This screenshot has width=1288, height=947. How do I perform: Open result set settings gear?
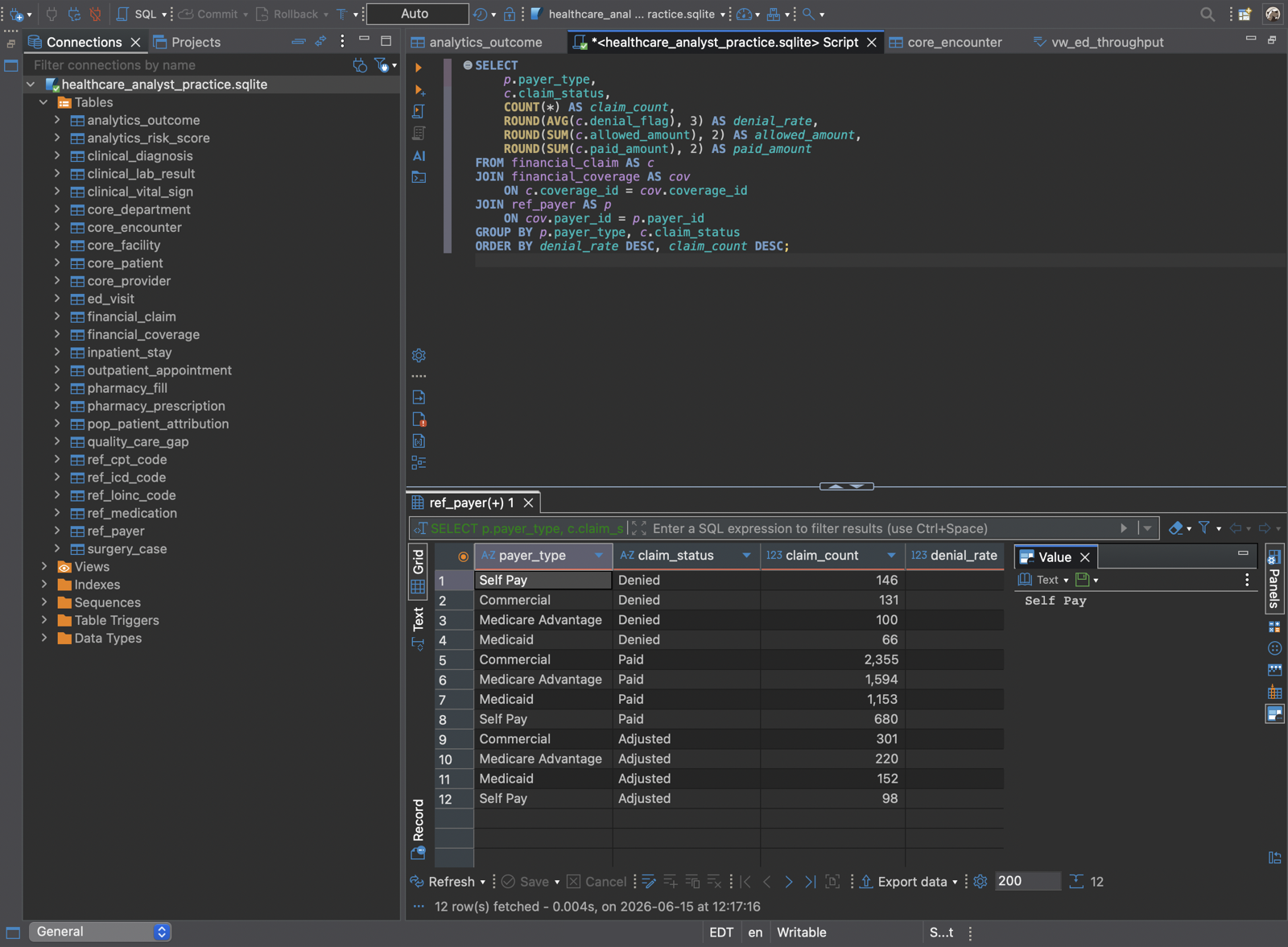click(980, 882)
